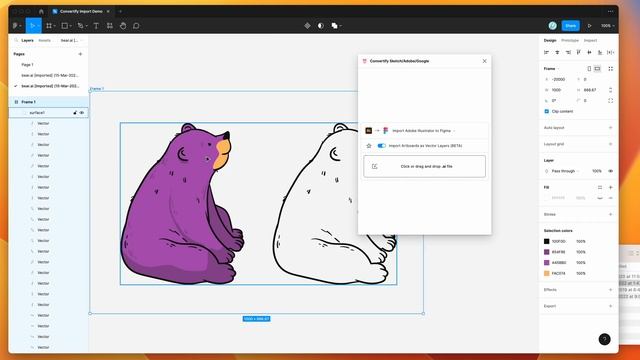
Task: Toggle layer visibility eye in Layer section
Action: [611, 171]
